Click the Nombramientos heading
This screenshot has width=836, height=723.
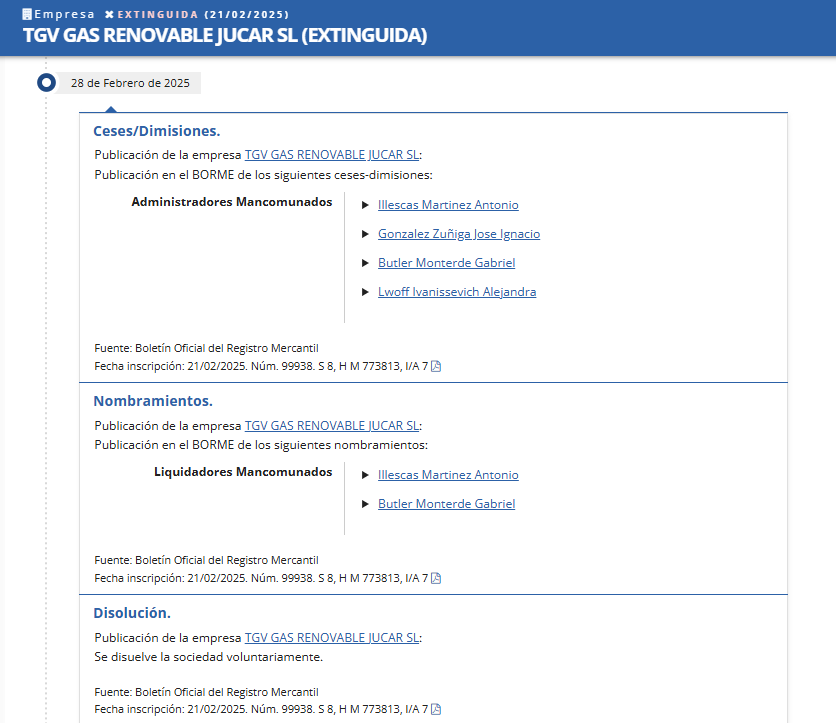coord(153,401)
